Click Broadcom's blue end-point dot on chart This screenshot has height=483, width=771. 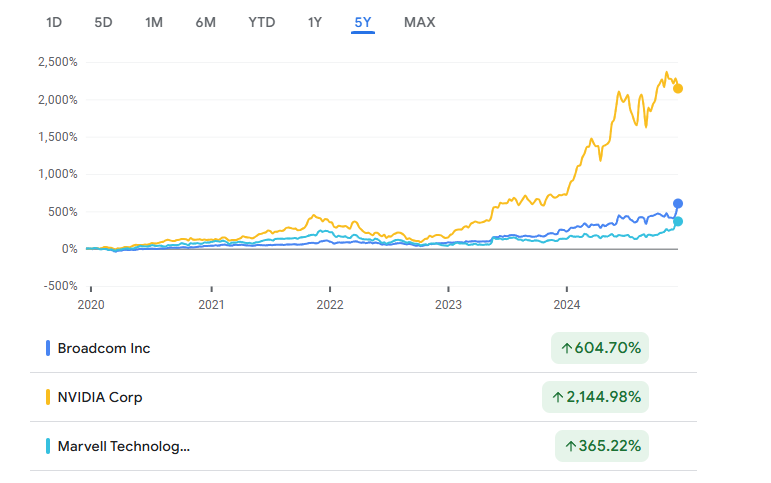pos(678,204)
